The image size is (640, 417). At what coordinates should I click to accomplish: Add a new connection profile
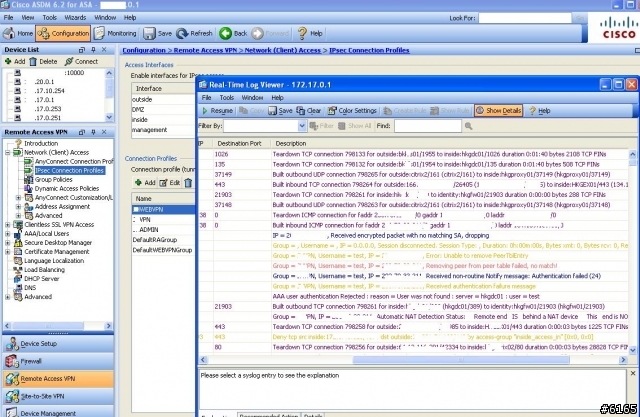(x=145, y=183)
